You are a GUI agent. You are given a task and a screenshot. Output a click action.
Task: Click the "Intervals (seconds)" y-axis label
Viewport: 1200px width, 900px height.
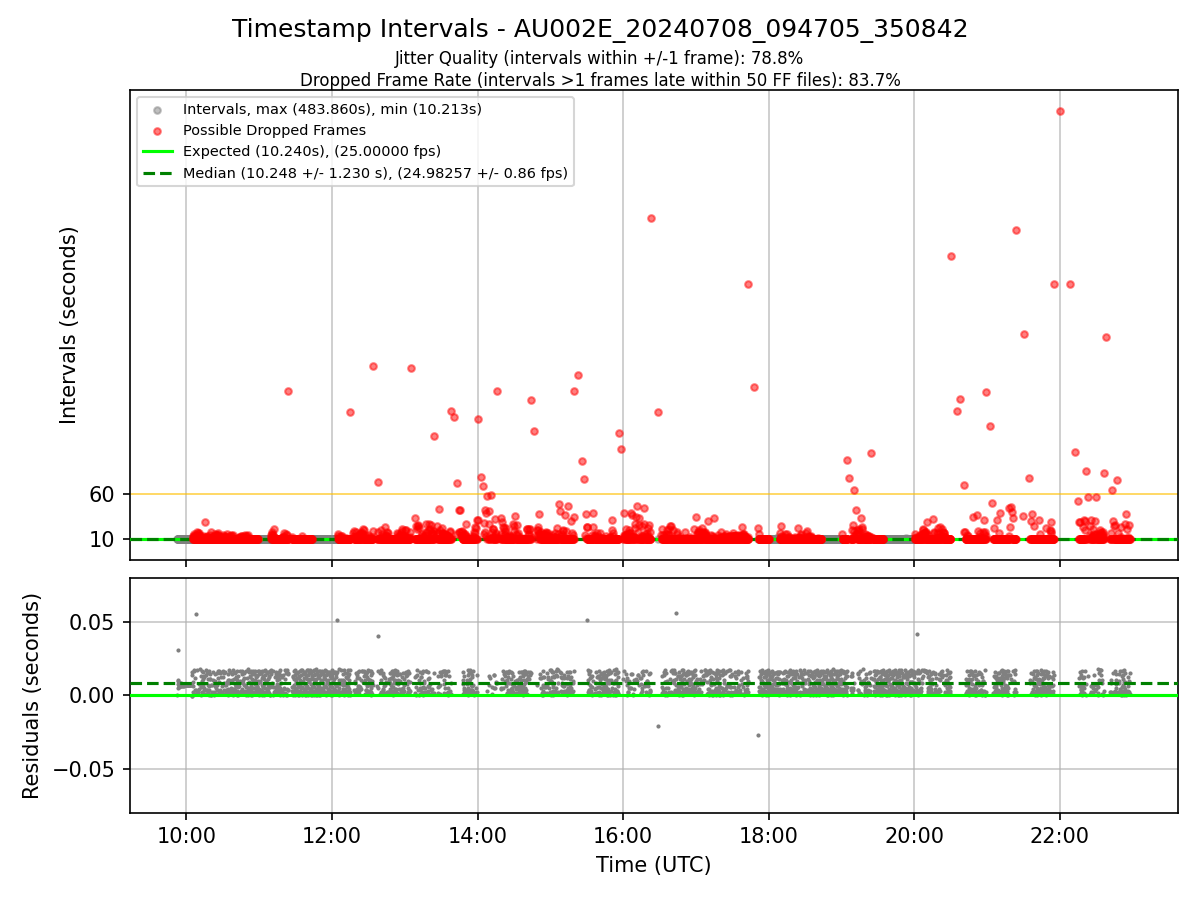pyautogui.click(x=68, y=325)
